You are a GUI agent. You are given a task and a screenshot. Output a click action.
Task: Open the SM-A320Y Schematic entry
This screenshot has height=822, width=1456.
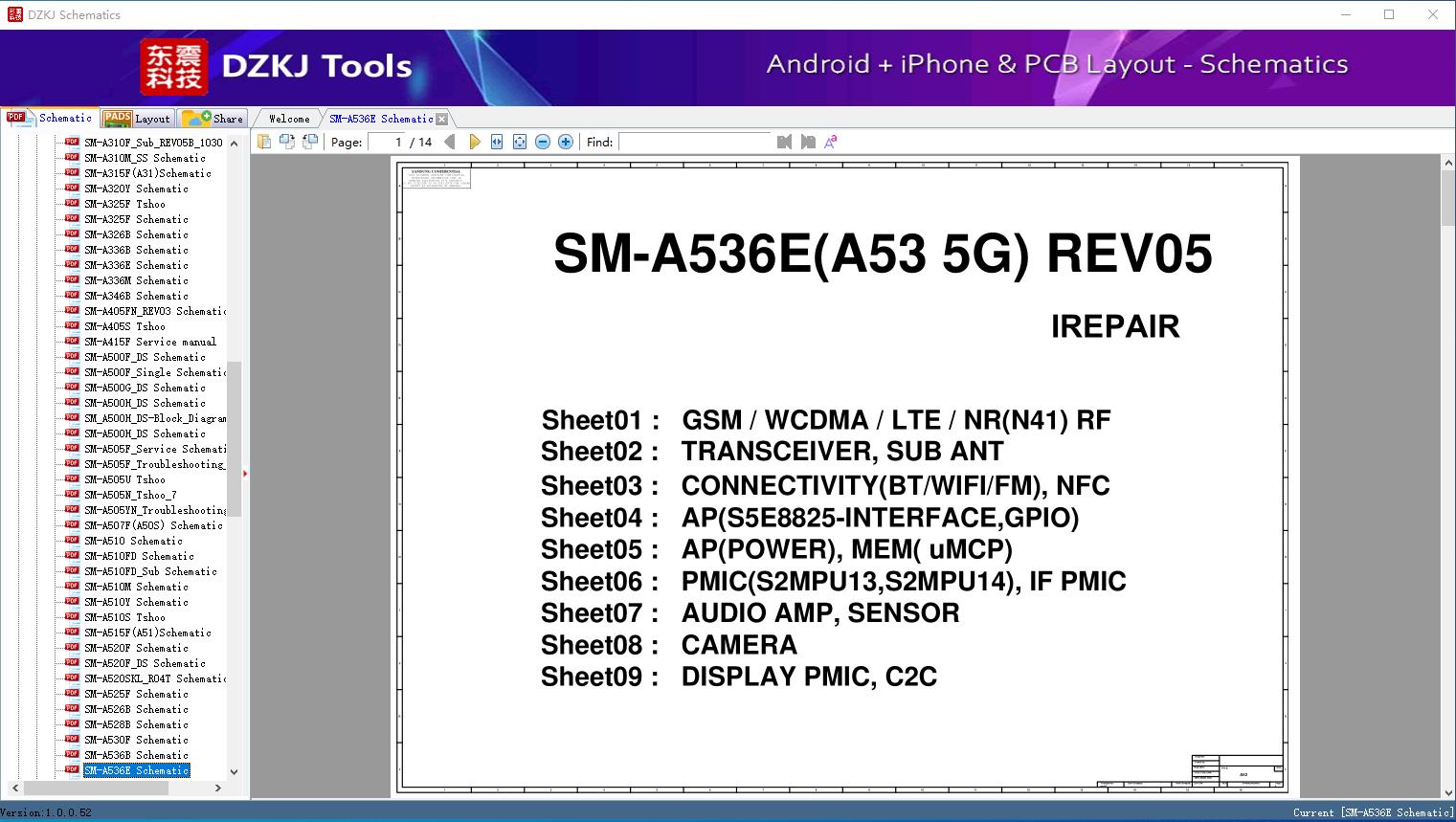(x=136, y=189)
